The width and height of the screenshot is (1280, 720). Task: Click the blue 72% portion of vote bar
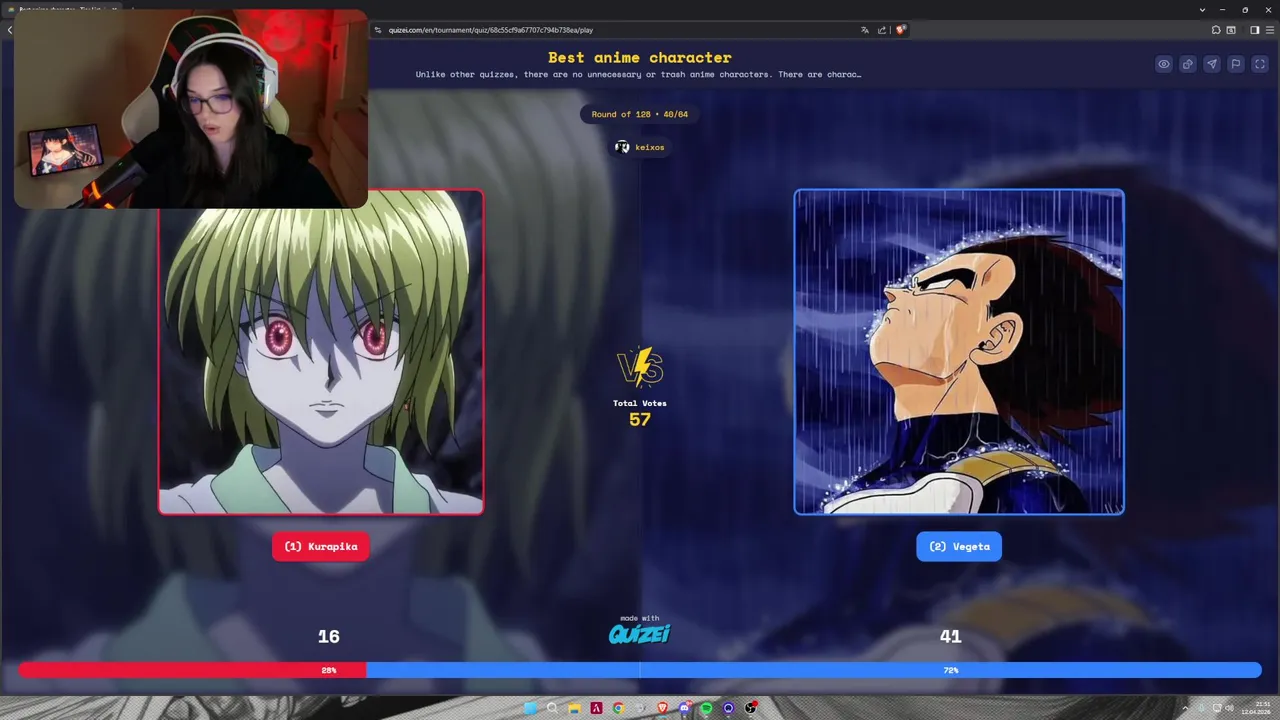pyautogui.click(x=814, y=670)
